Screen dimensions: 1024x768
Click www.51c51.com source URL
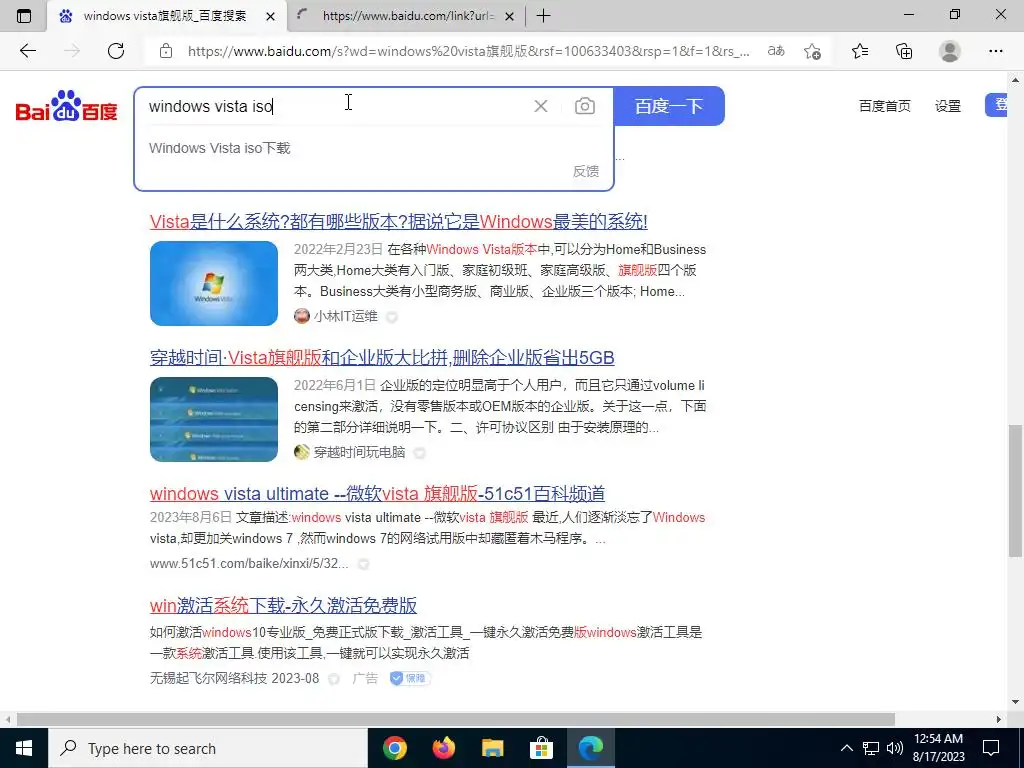(249, 563)
